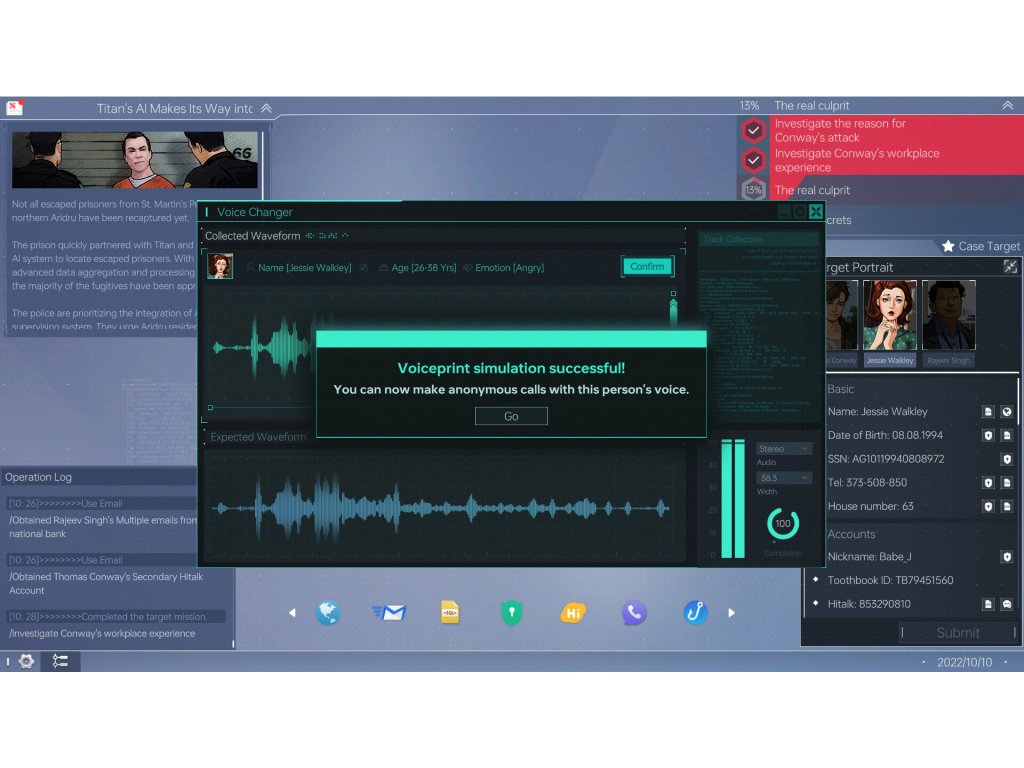Click the document icon in Tel row

click(x=1007, y=483)
